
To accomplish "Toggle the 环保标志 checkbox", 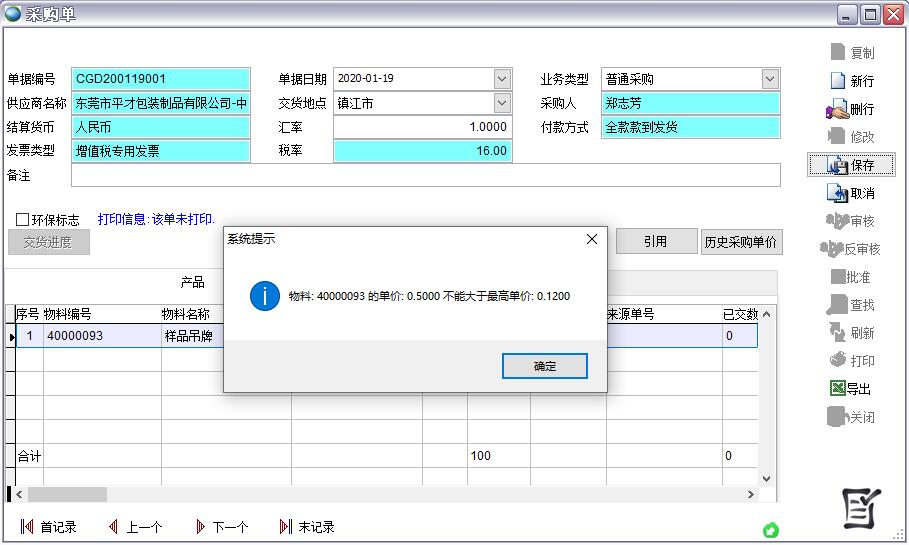I will [23, 220].
